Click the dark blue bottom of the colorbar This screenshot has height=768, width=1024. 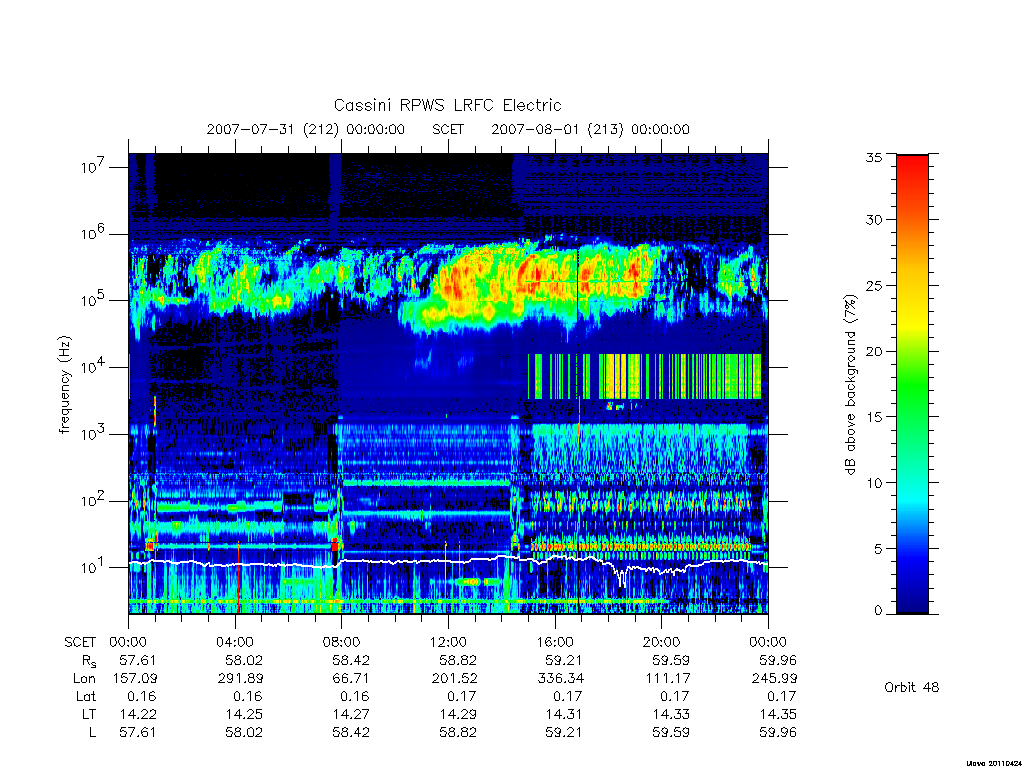tap(912, 598)
